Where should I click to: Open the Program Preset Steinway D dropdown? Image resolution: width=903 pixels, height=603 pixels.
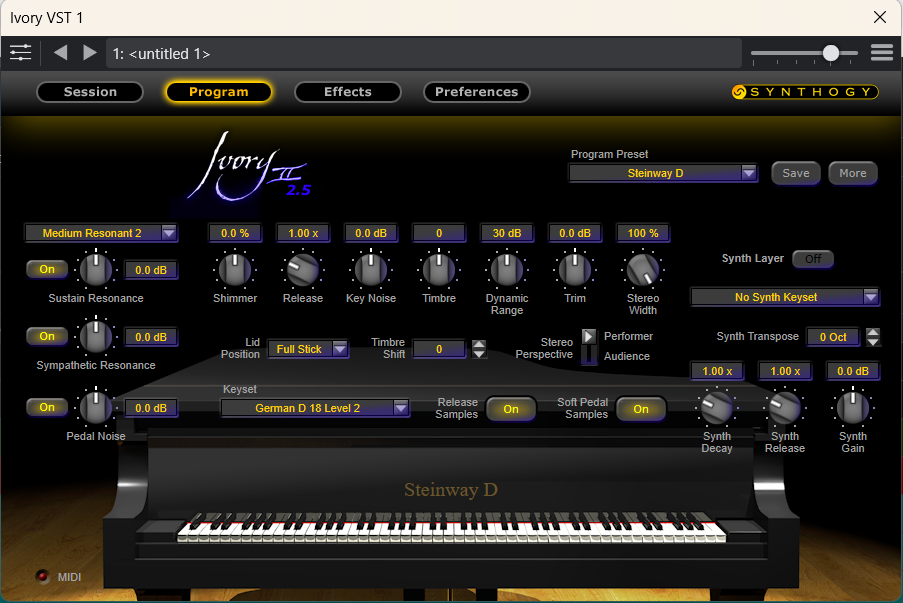[663, 173]
